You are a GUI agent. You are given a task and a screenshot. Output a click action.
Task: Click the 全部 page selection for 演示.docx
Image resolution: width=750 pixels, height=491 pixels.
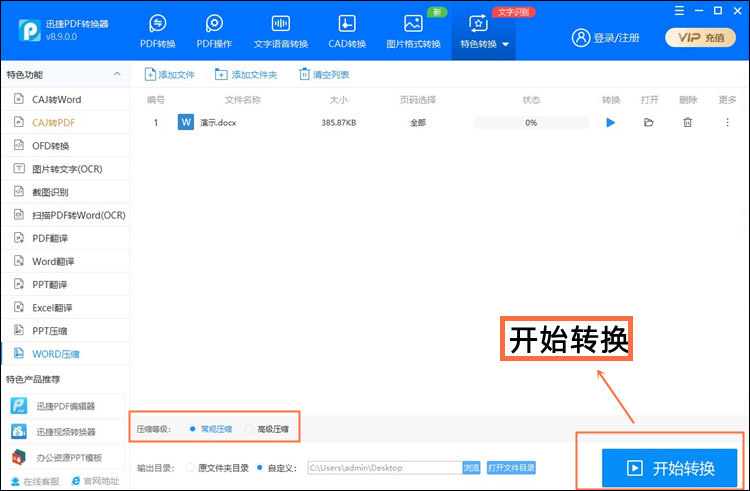click(418, 123)
